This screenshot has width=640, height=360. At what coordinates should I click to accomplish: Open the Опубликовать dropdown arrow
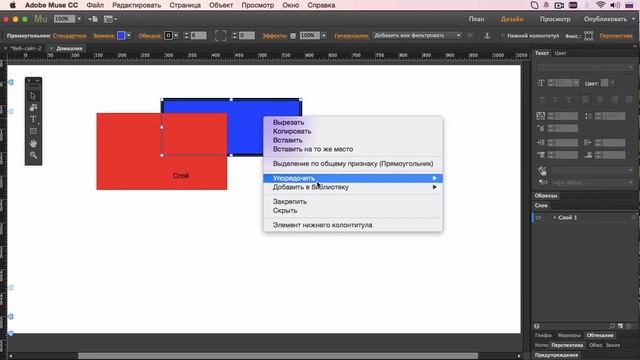coord(633,19)
